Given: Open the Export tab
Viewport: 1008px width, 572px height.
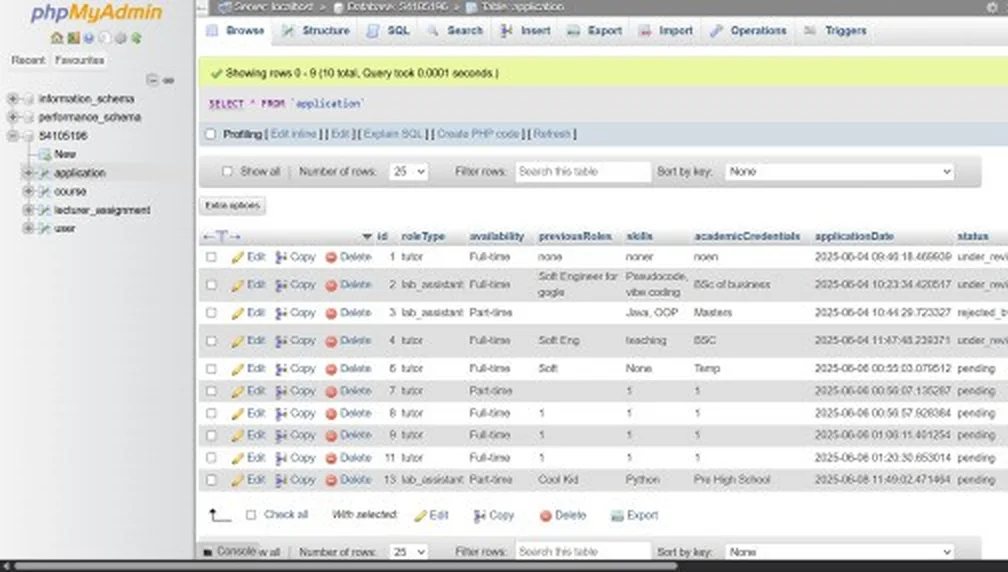Looking at the screenshot, I should tap(595, 30).
